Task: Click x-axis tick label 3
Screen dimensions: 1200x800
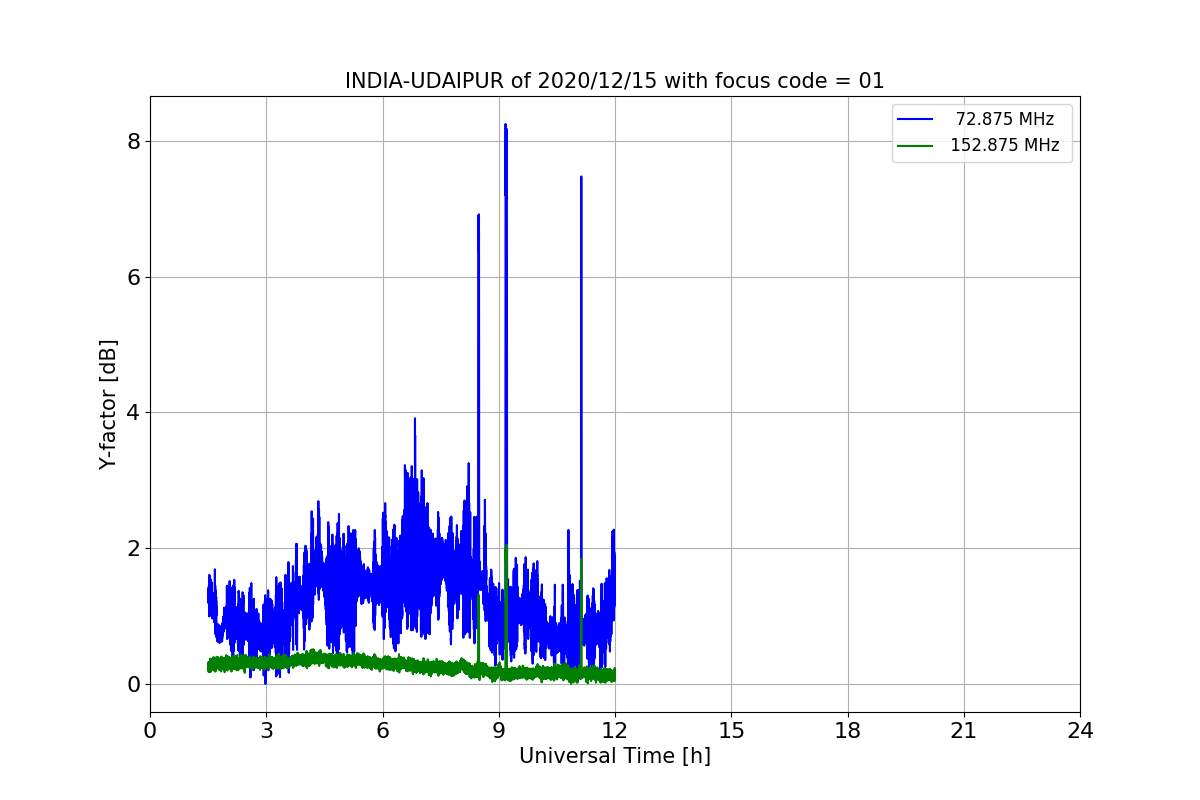Action: [x=266, y=731]
